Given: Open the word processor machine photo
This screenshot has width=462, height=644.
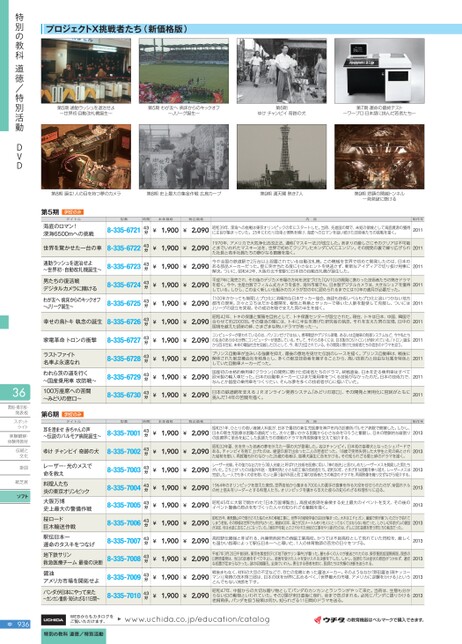Looking at the screenshot, I should [x=379, y=71].
